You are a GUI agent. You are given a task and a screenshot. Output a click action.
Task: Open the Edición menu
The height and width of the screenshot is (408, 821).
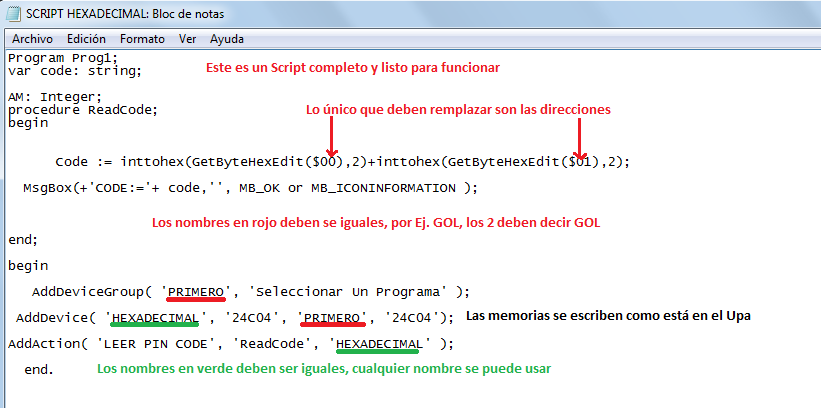[x=86, y=39]
